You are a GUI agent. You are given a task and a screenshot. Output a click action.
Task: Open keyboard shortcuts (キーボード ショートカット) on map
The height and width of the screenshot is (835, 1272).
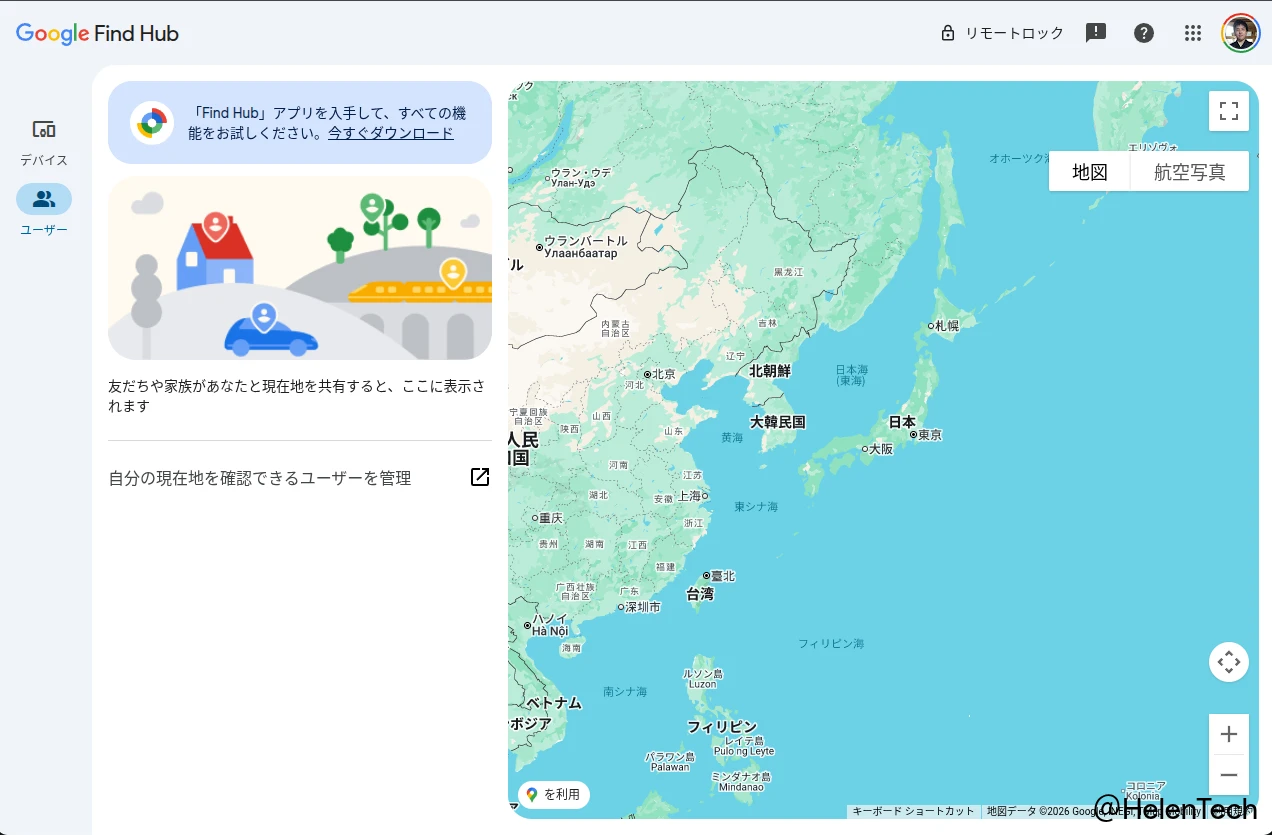point(912,811)
